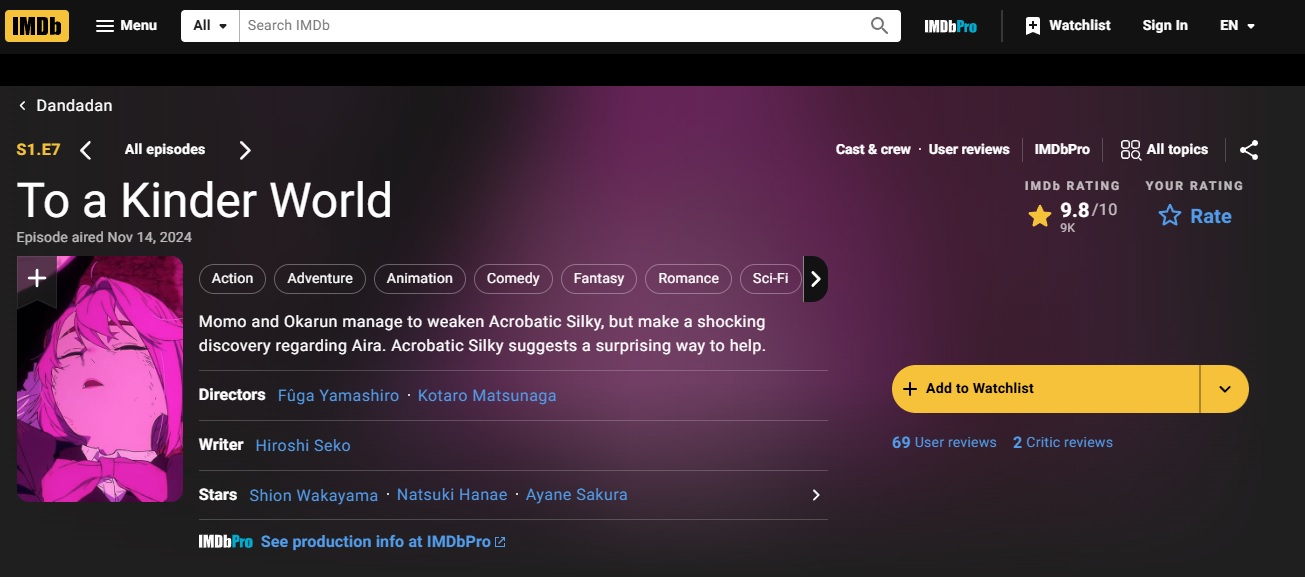Image resolution: width=1305 pixels, height=585 pixels.
Task: Click the yellow Add to Watchlist button
Action: click(1044, 389)
